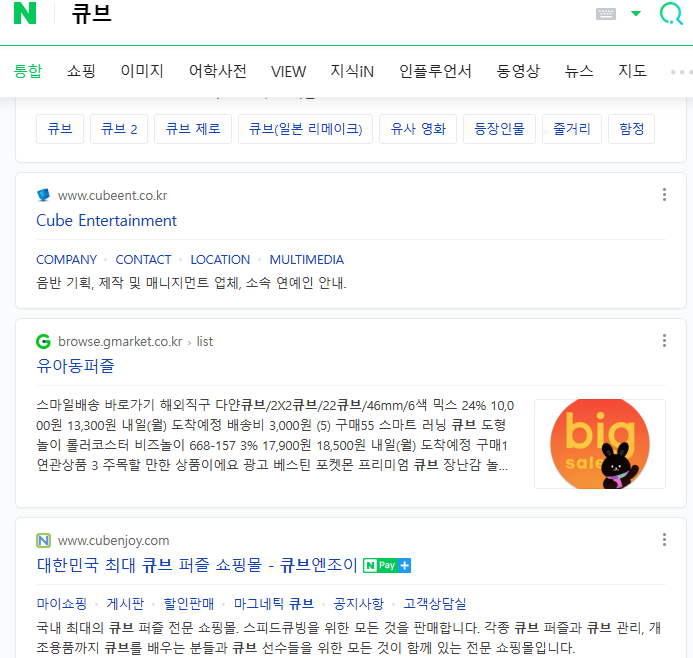Open the Cube Entertainment result title
Image resolution: width=693 pixels, height=658 pixels.
pos(107,220)
